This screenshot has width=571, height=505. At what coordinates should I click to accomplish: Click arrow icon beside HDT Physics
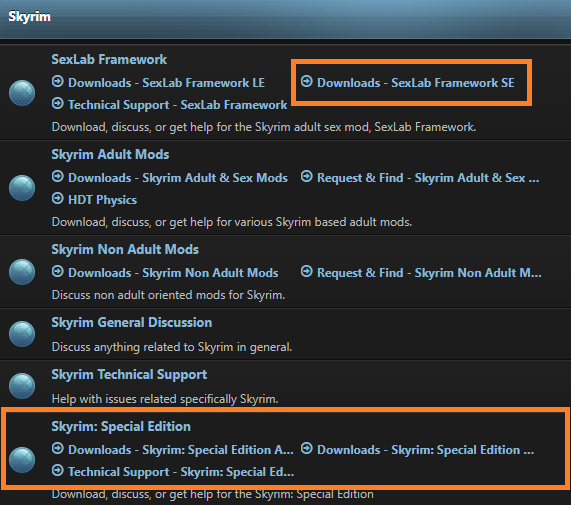58,198
